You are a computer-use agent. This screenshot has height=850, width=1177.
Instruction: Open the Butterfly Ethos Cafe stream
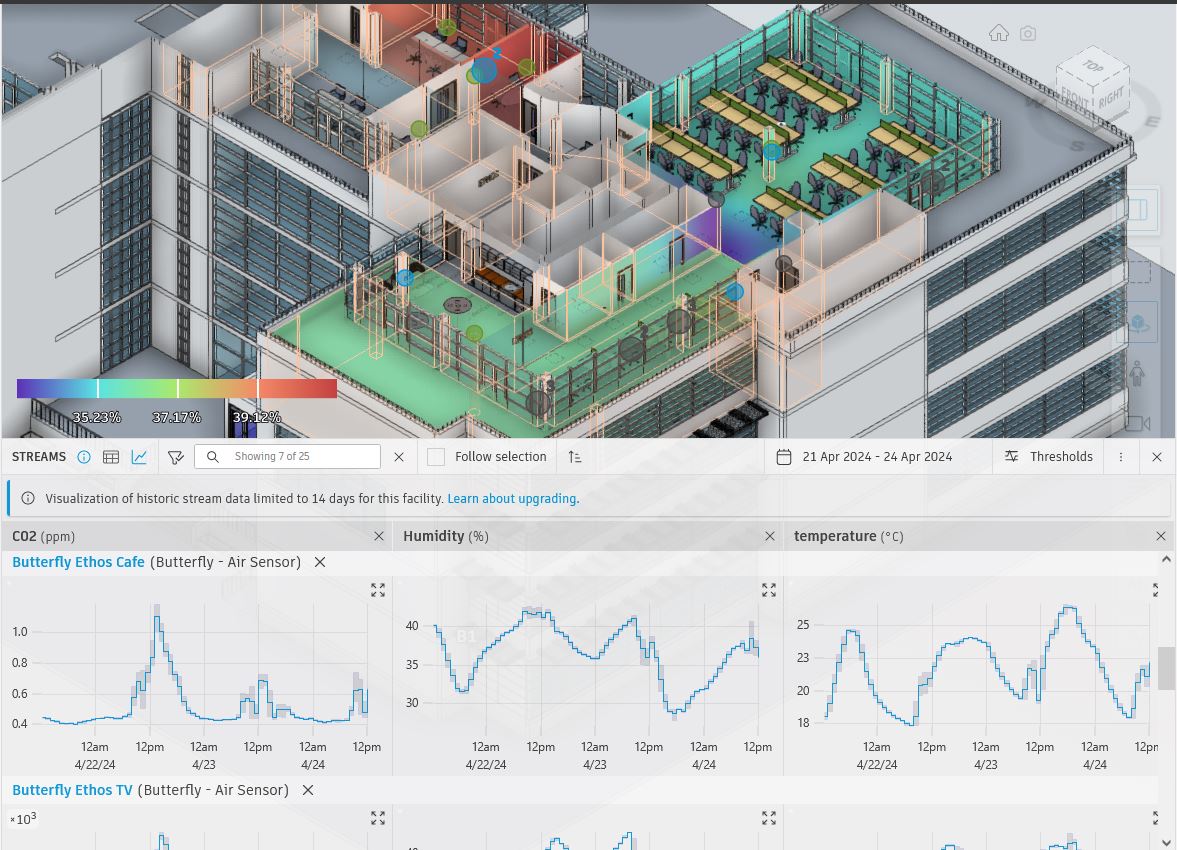point(78,562)
